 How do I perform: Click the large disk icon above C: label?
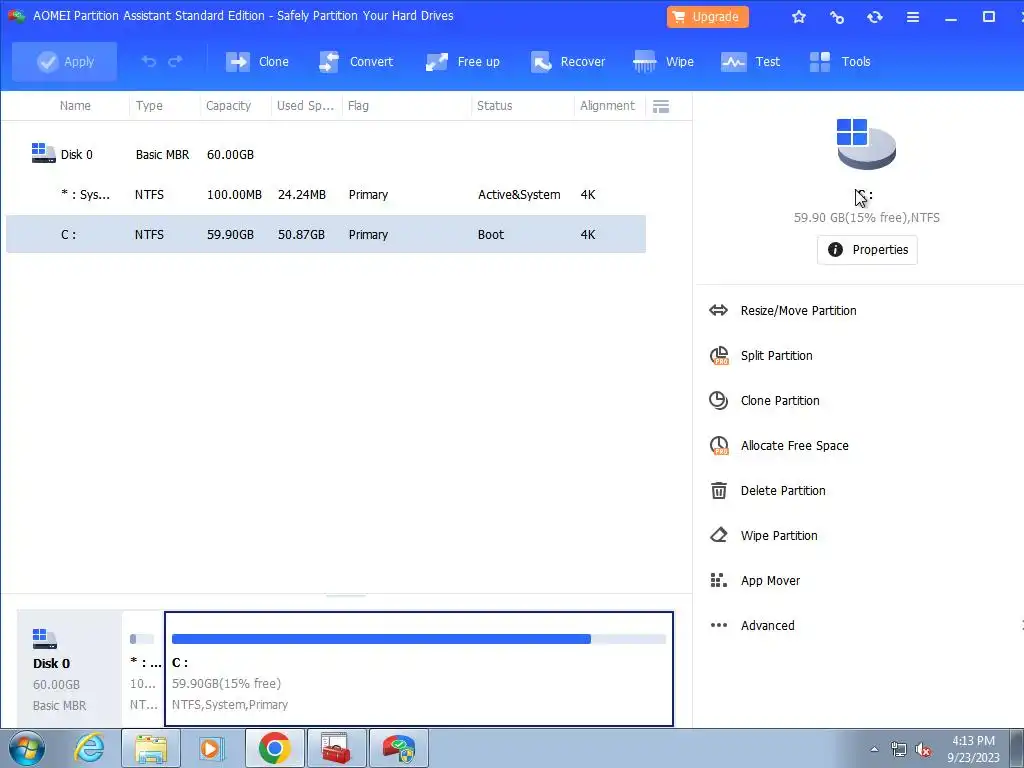(x=866, y=144)
